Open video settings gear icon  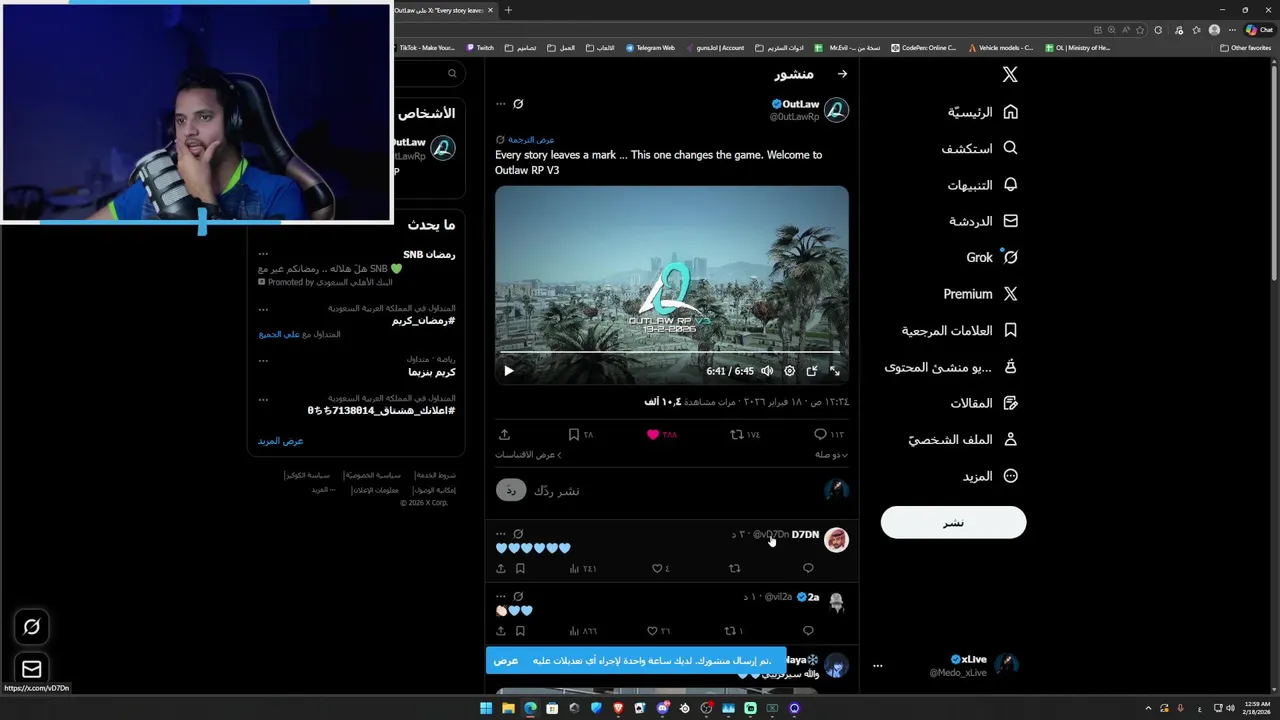(789, 371)
